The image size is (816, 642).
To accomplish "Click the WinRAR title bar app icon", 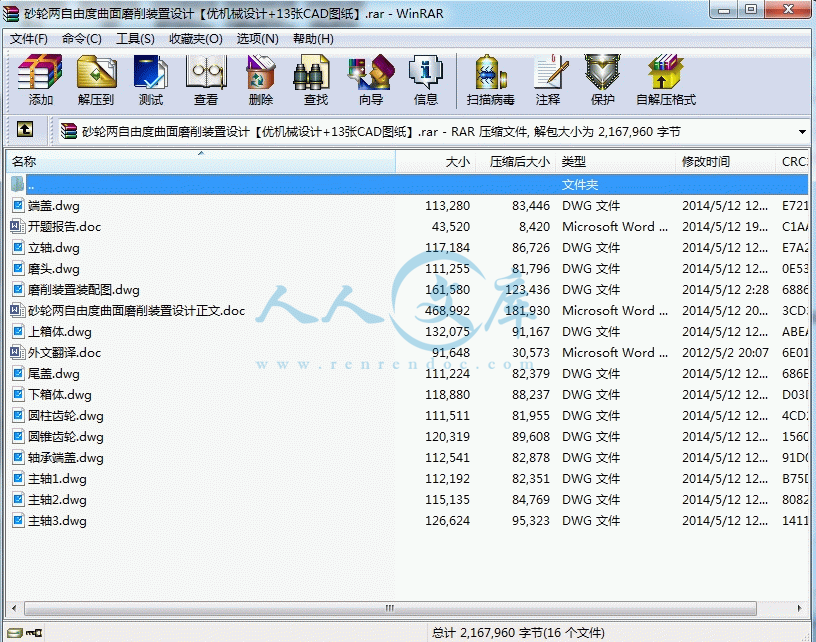I will click(11, 14).
